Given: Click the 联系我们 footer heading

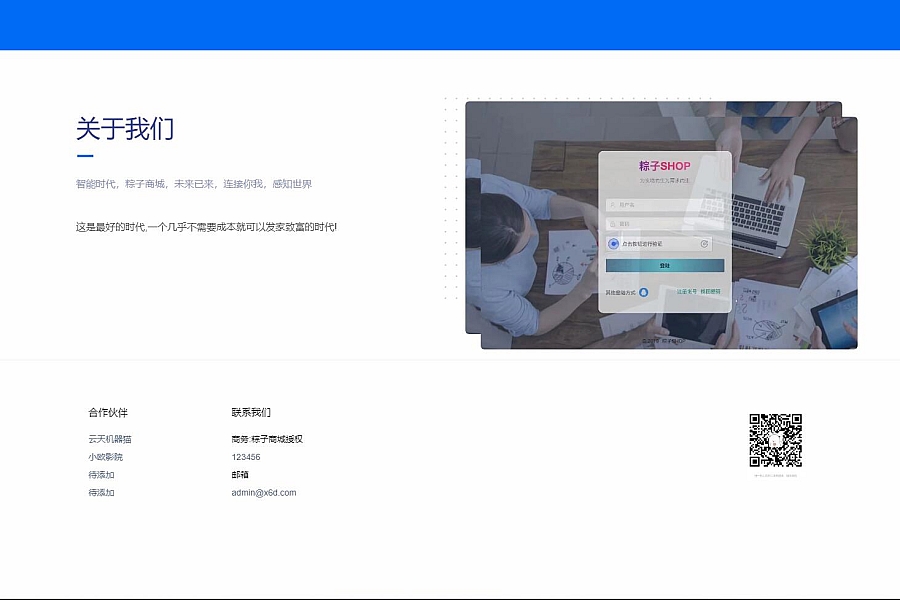Looking at the screenshot, I should (x=251, y=412).
